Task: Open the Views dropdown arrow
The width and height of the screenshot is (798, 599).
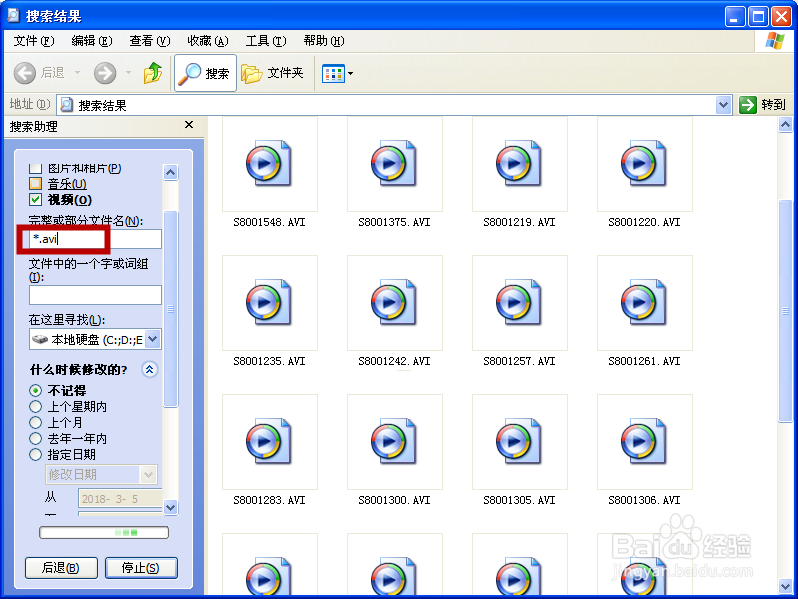Action: pos(350,74)
